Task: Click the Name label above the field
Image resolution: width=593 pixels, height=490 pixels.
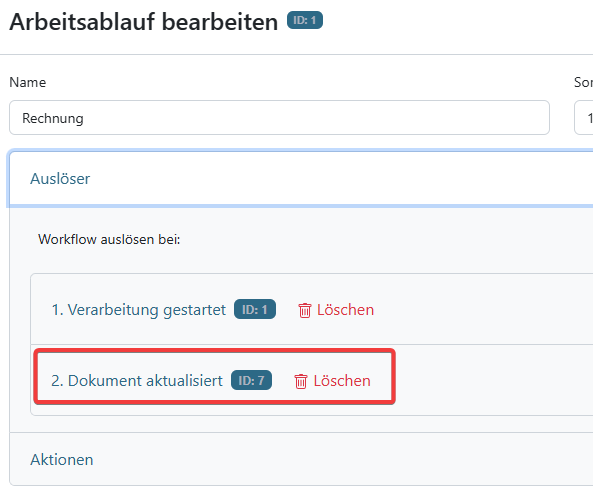Action: (x=28, y=82)
